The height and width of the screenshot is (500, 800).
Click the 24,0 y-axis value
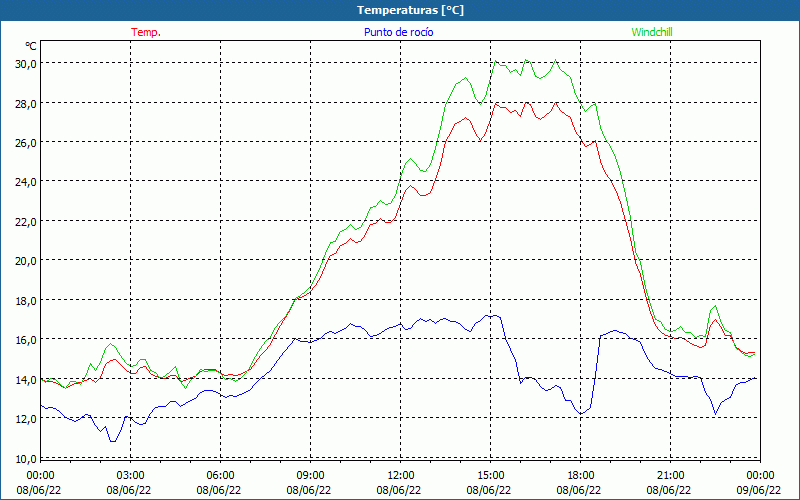(x=26, y=182)
